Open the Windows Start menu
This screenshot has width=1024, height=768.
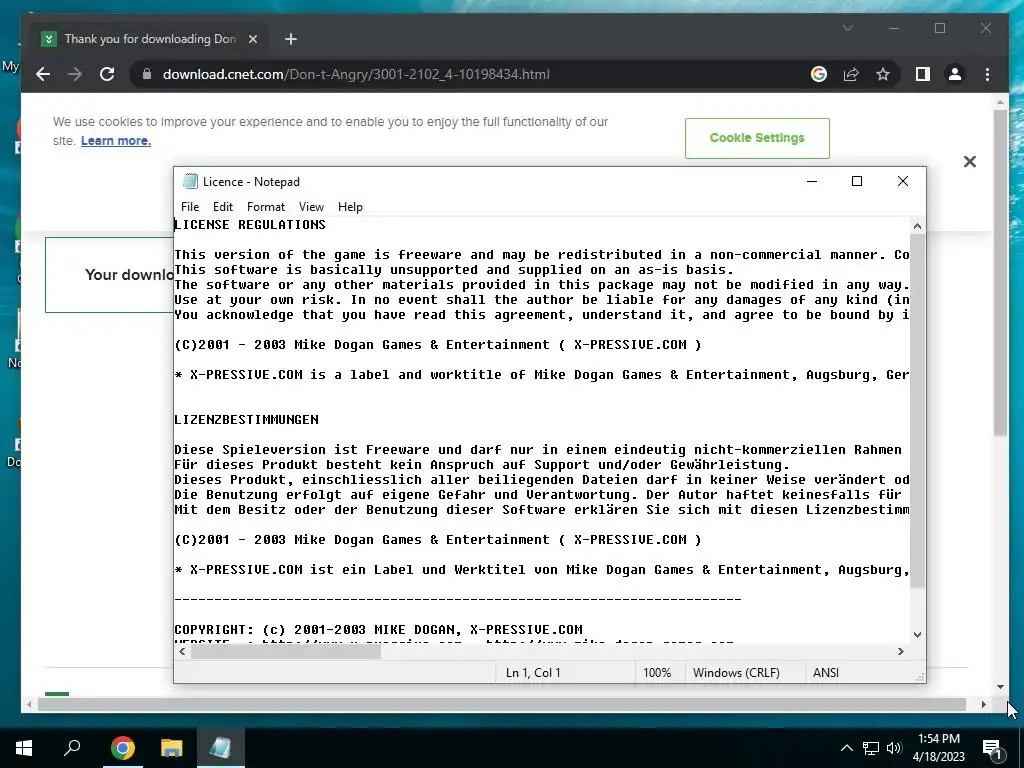(x=24, y=748)
